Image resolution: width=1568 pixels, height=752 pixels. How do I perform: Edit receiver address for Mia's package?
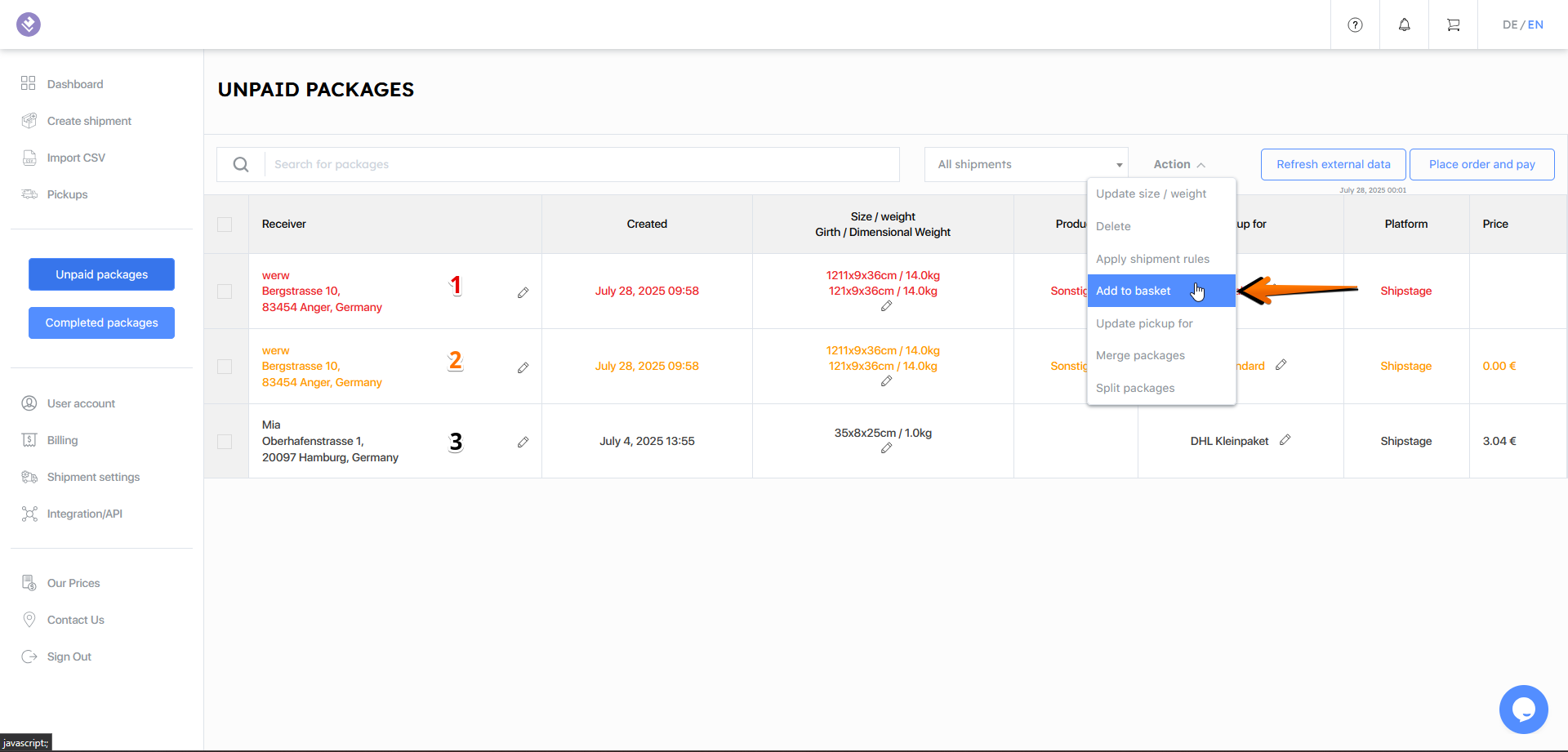[x=523, y=442]
